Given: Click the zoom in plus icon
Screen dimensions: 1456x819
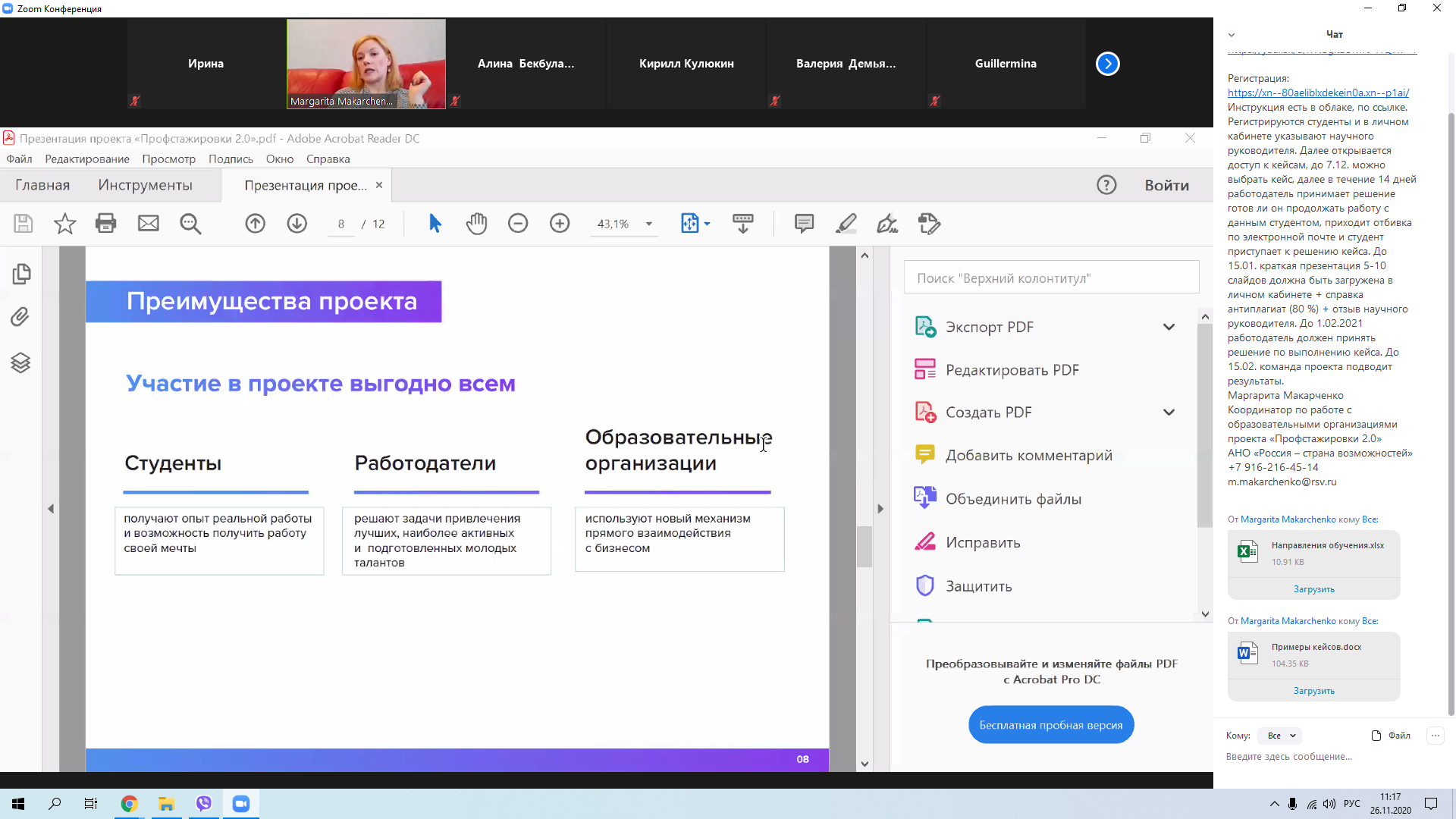Looking at the screenshot, I should (x=560, y=223).
